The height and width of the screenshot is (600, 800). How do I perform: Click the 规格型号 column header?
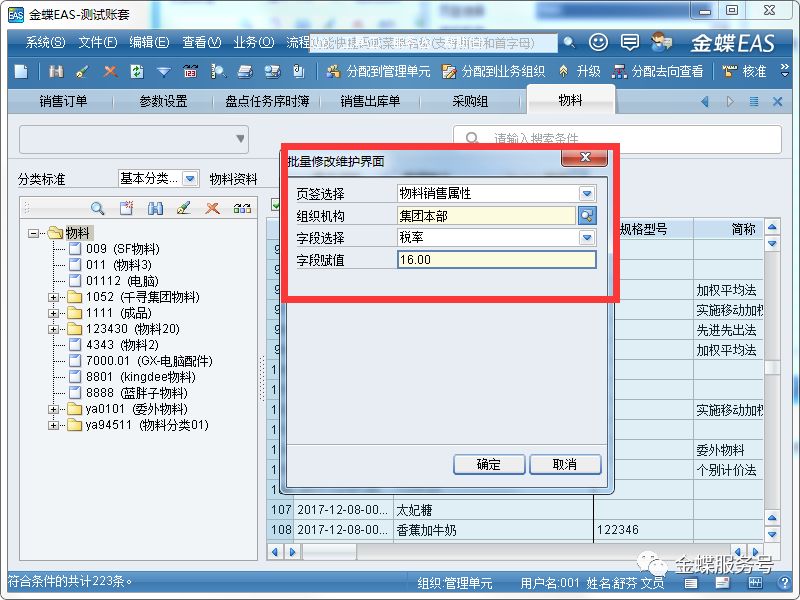tap(643, 229)
